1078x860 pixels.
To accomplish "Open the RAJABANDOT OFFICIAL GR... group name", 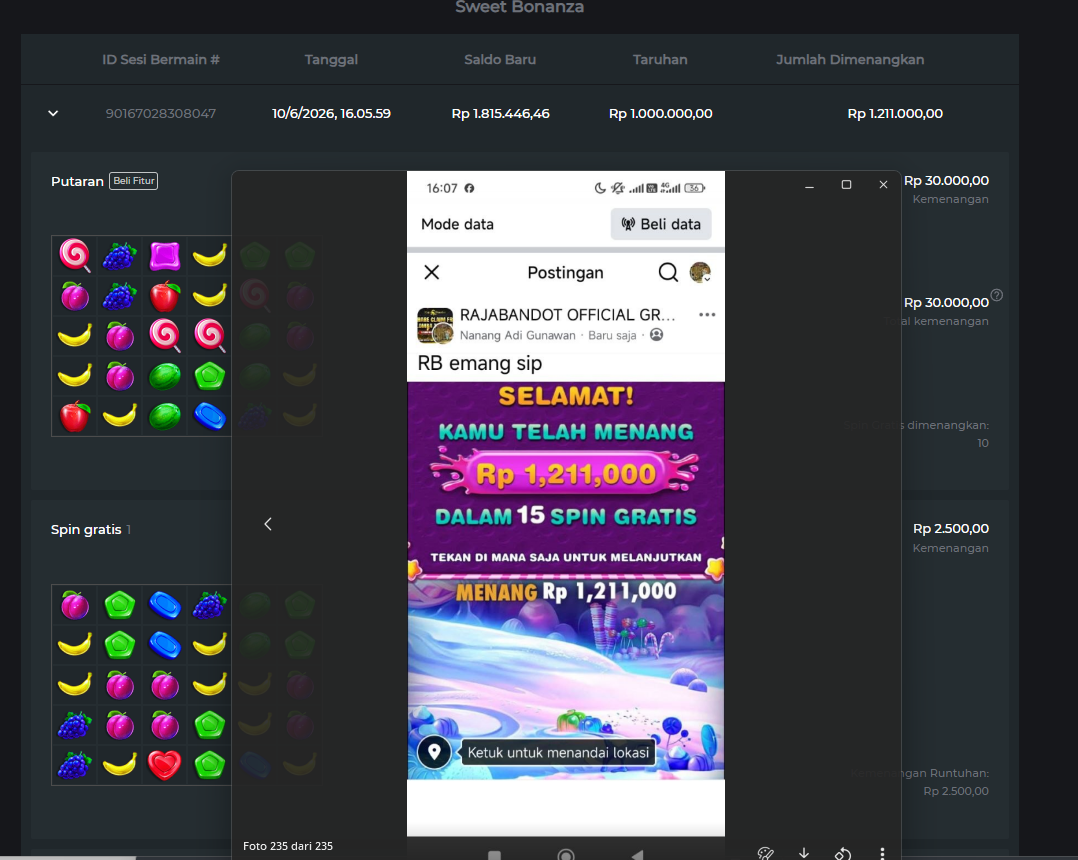I will pyautogui.click(x=567, y=315).
